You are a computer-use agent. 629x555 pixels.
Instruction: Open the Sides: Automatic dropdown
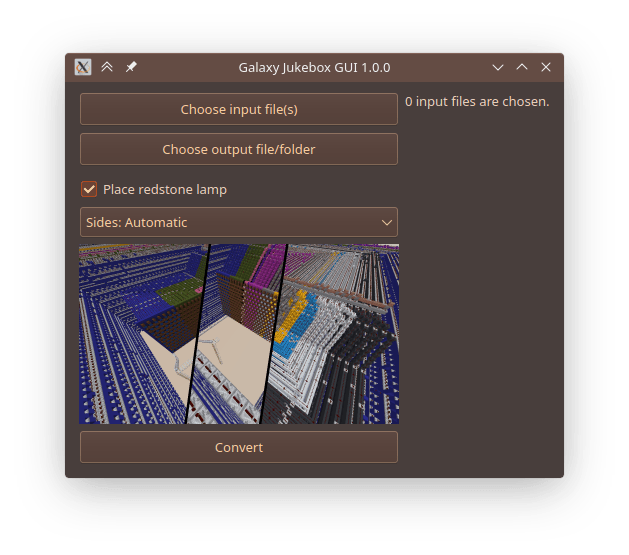point(239,222)
